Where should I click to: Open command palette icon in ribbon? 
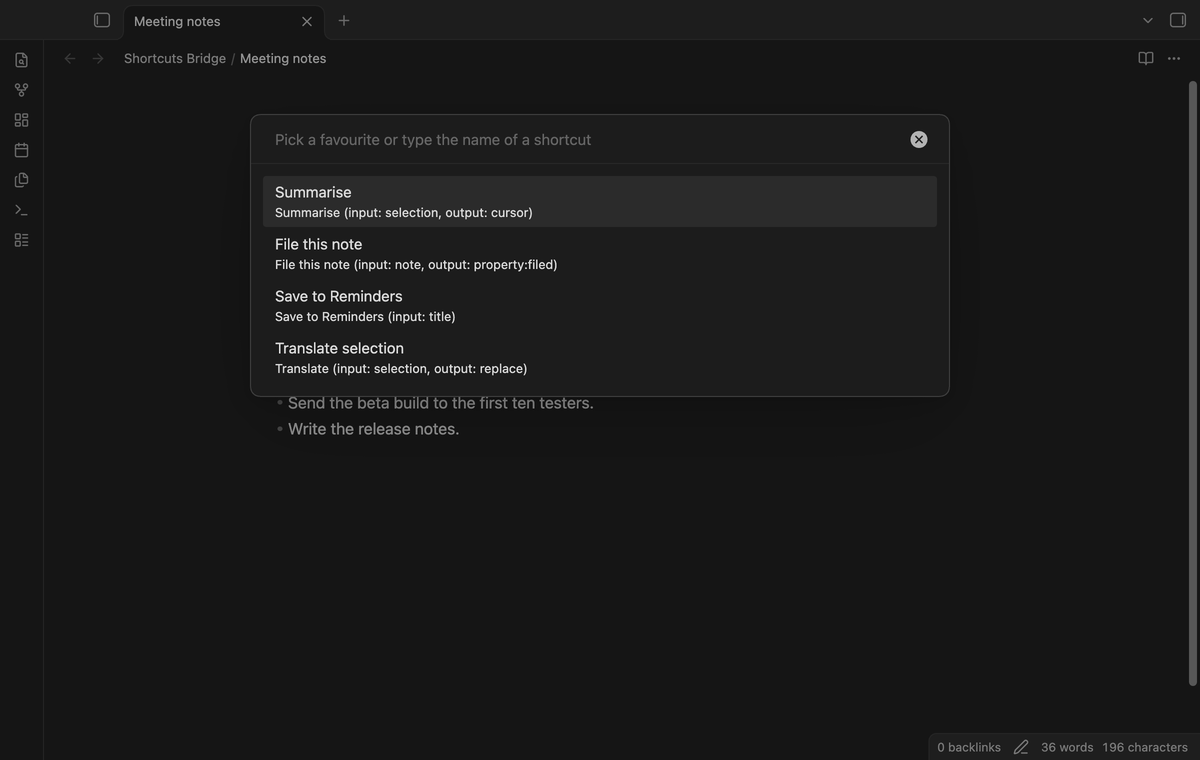21,210
